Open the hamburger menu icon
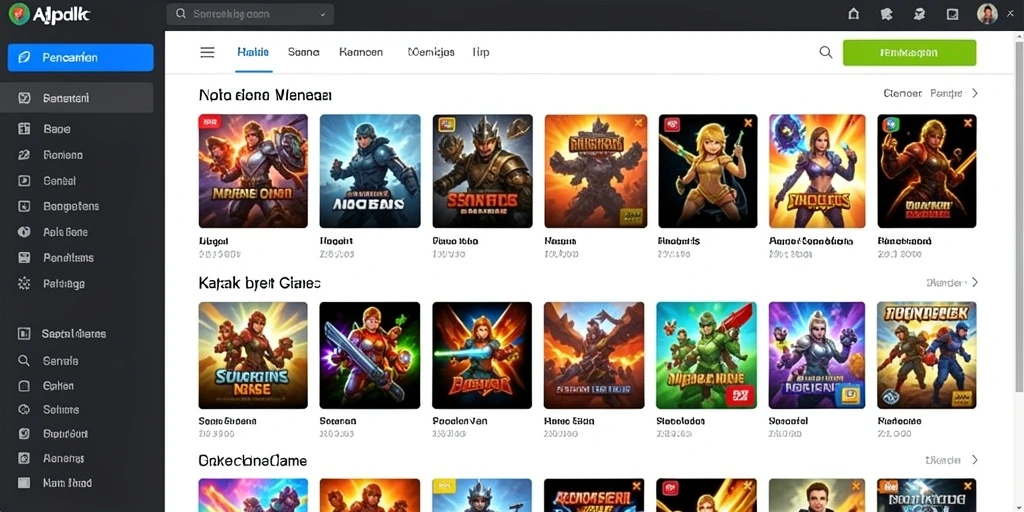The width and height of the screenshot is (1024, 512). click(207, 52)
